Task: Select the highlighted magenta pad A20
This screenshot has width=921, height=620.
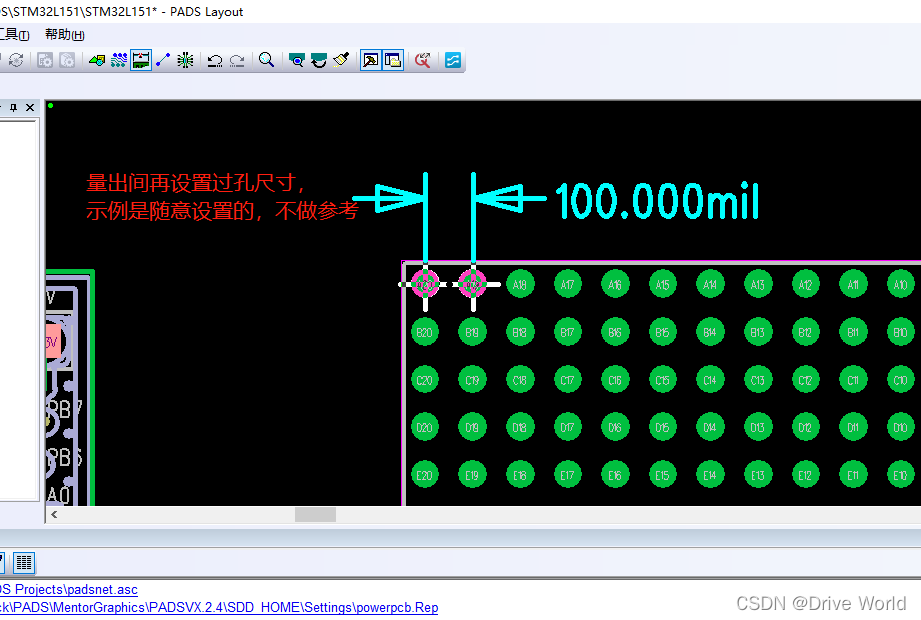Action: coord(425,284)
